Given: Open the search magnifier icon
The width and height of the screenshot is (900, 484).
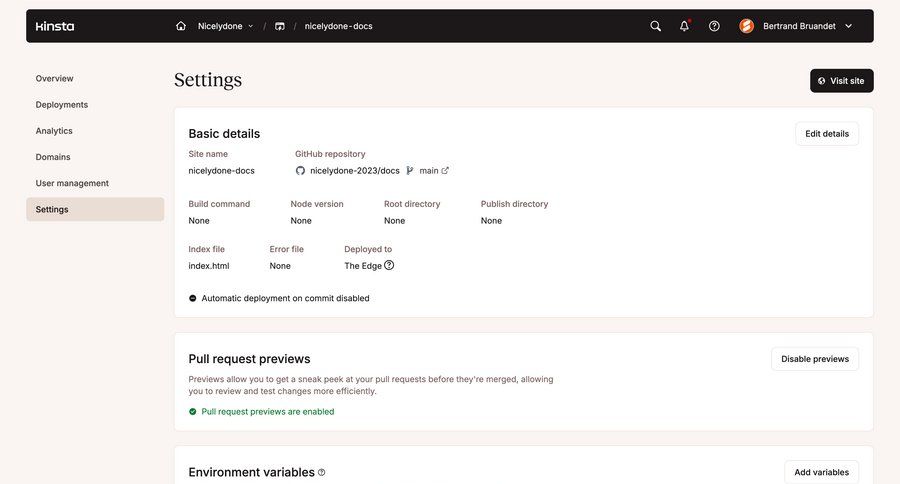Looking at the screenshot, I should pos(655,26).
